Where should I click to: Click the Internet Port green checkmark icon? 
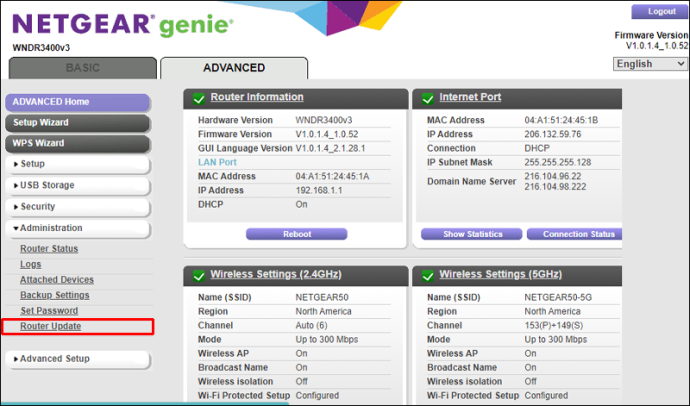428,99
